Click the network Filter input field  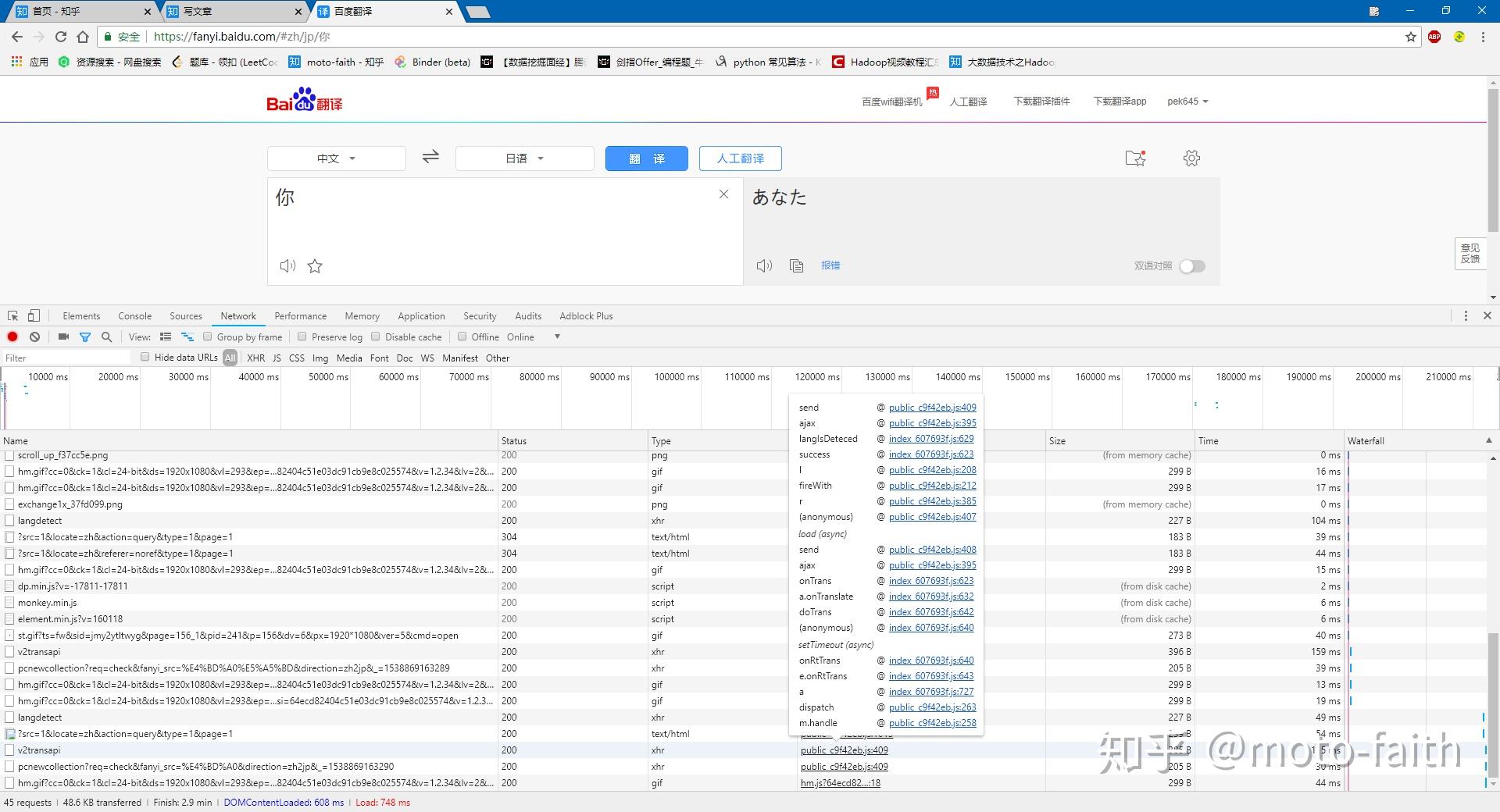(x=66, y=358)
